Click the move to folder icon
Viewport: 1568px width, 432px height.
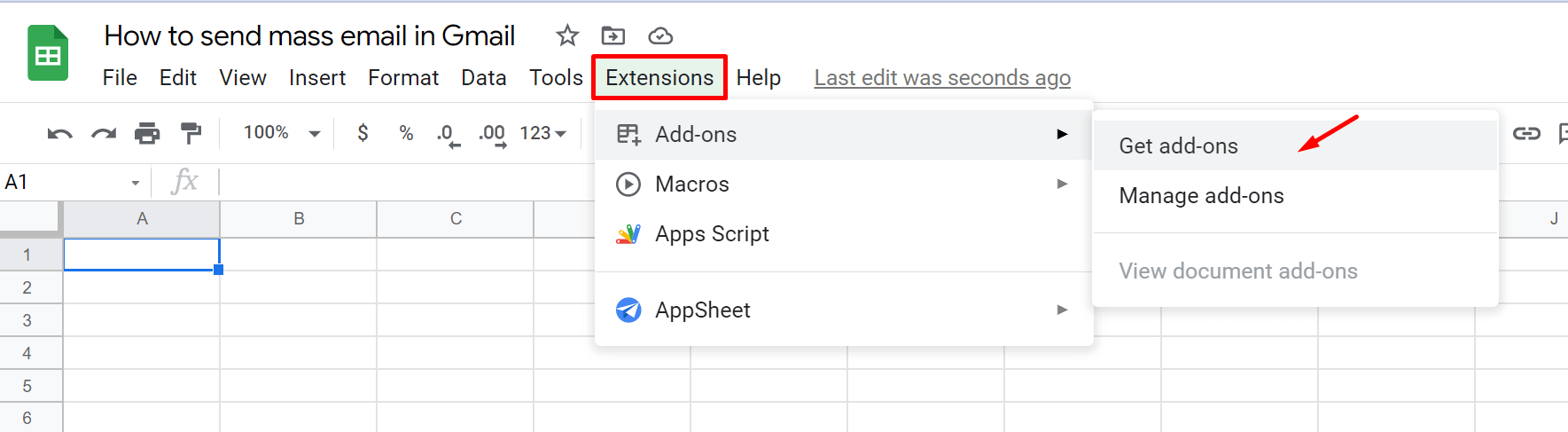pyautogui.click(x=613, y=35)
